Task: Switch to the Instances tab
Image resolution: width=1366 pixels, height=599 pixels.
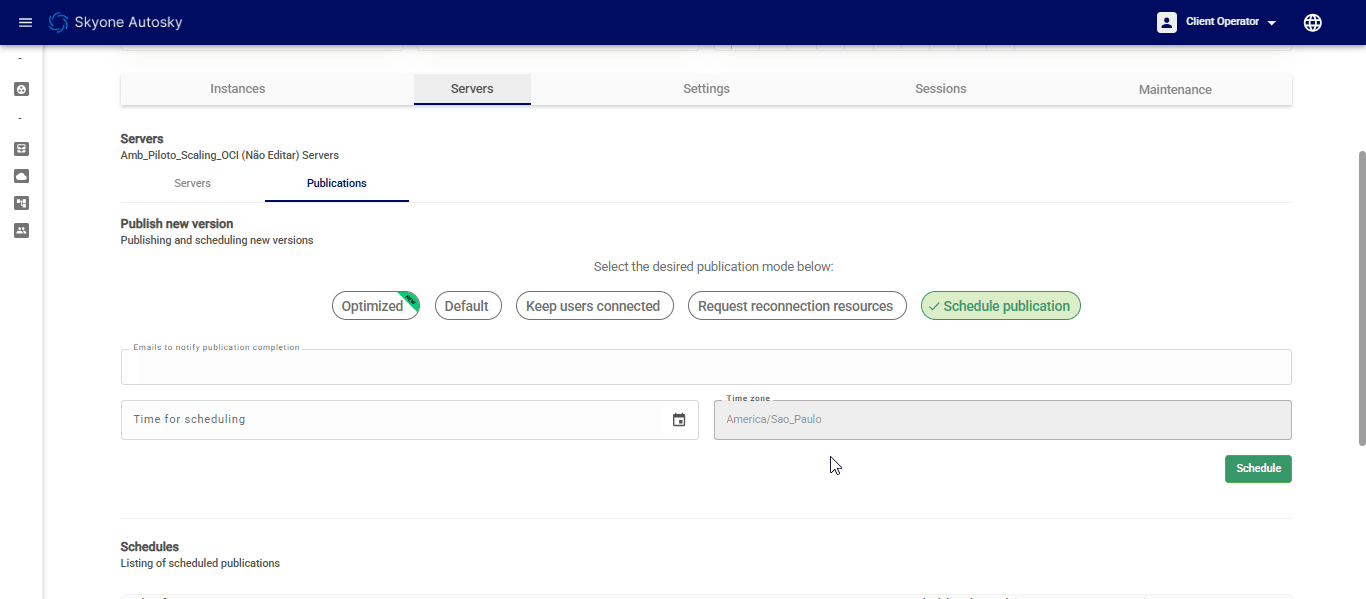Action: pyautogui.click(x=238, y=89)
